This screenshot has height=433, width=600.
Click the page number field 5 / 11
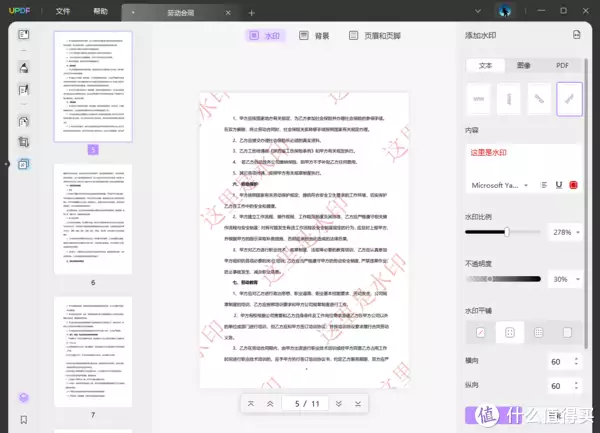305,404
